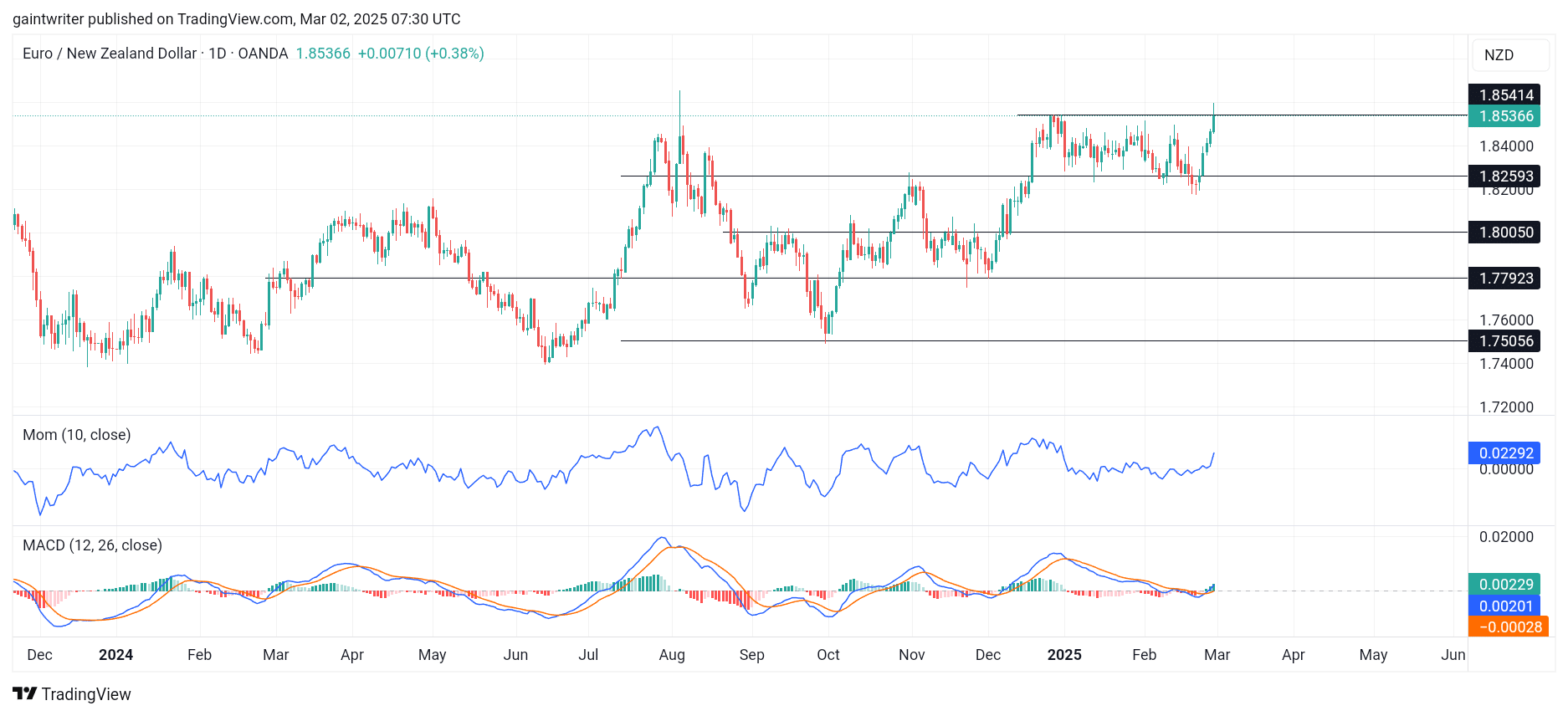
Task: Click the Jul label on time axis
Action: [x=588, y=655]
